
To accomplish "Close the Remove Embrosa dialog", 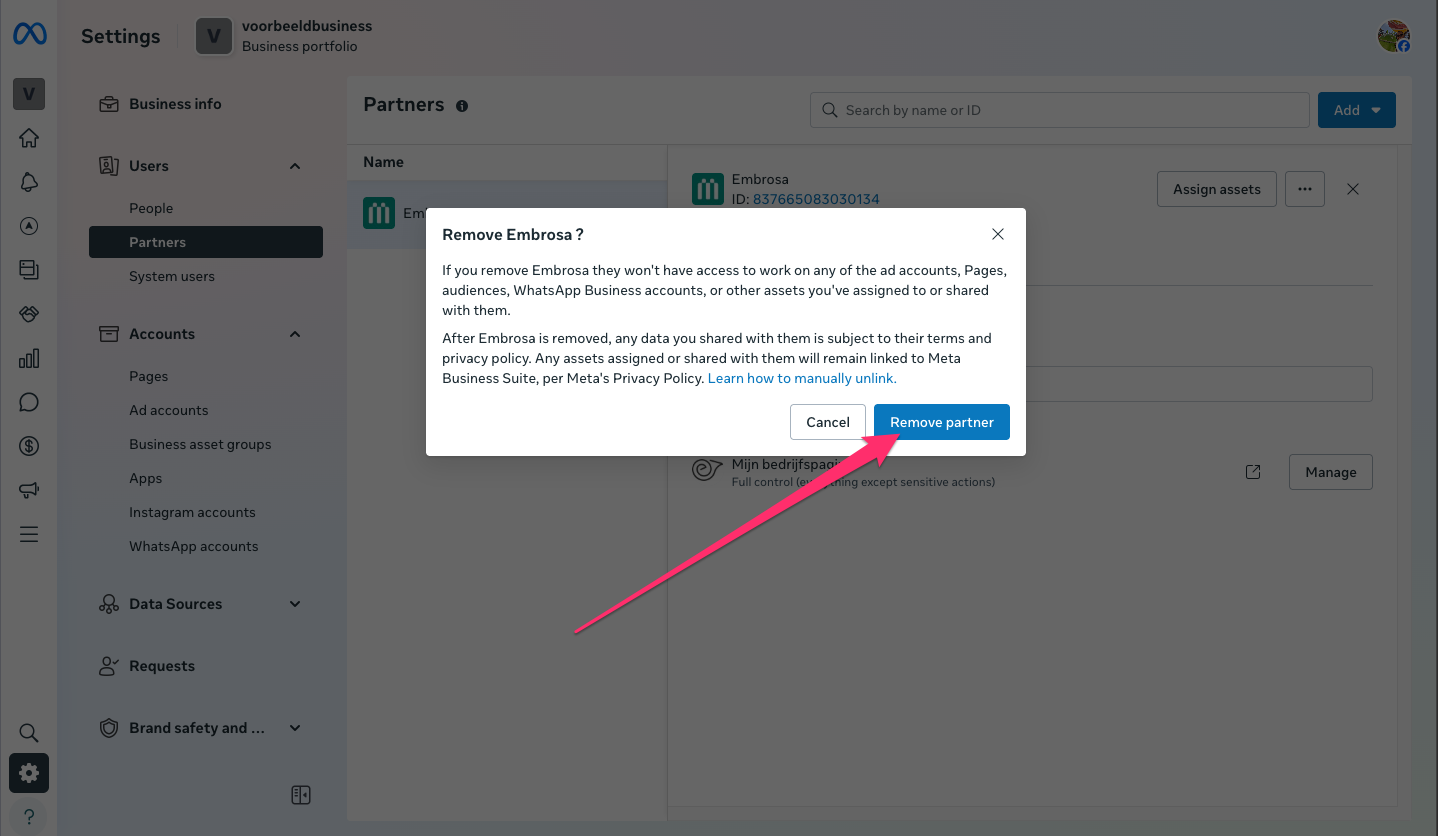I will click(997, 234).
